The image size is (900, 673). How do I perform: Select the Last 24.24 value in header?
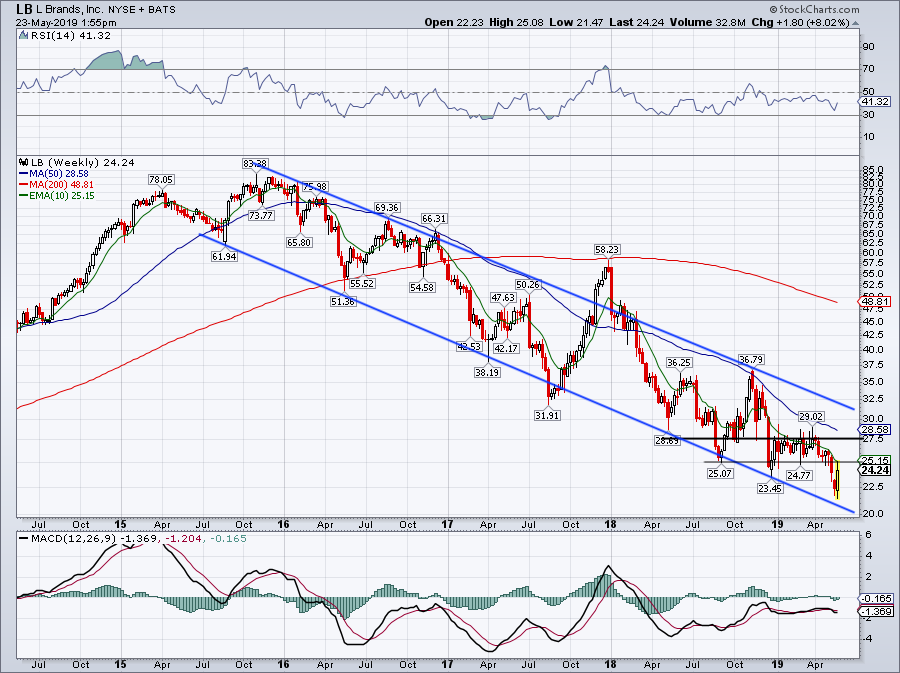(637, 22)
